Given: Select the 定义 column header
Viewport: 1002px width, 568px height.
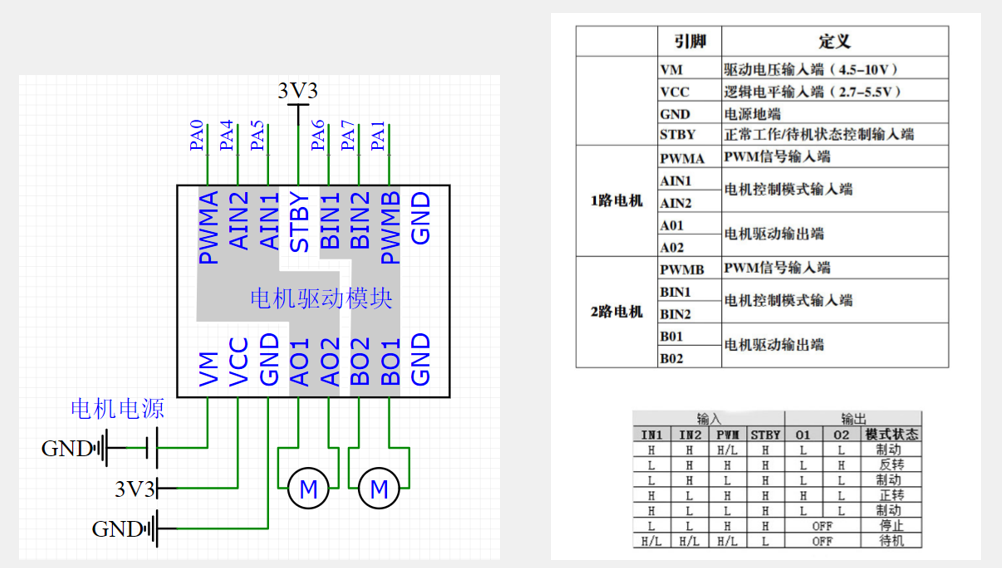Looking at the screenshot, I should coord(833,41).
